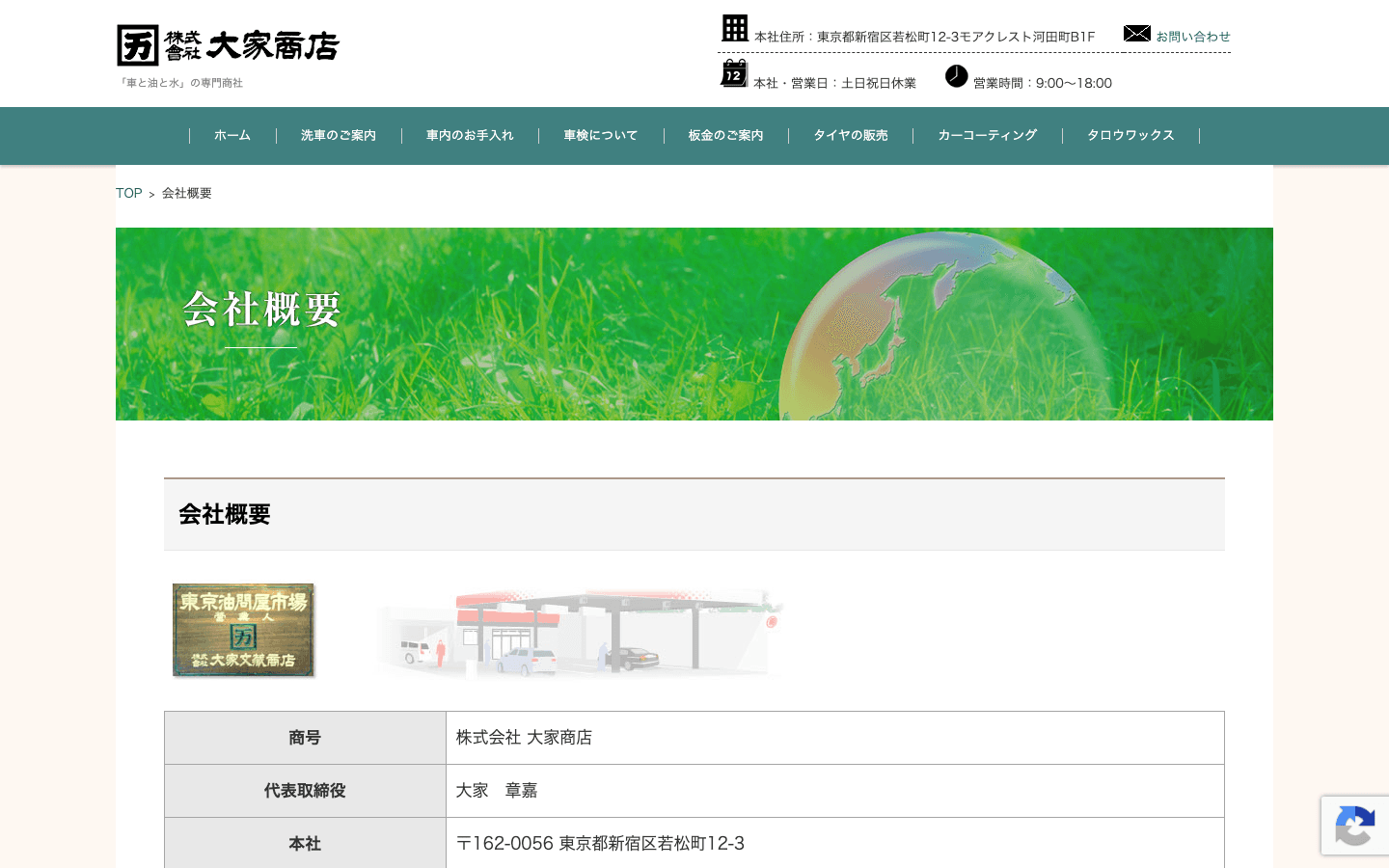Click the gas station illustration image
Screen dimensions: 1389x868
[x=579, y=633]
